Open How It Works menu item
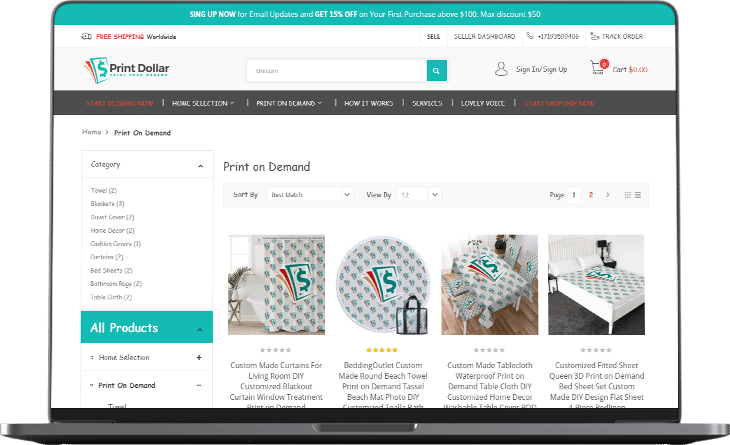The image size is (730, 445). pos(369,103)
